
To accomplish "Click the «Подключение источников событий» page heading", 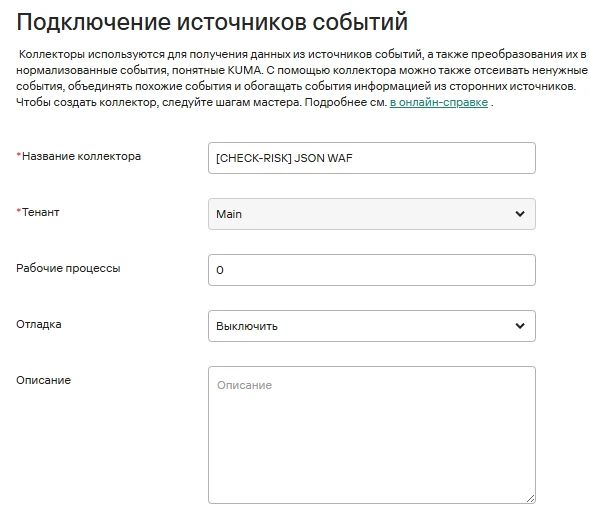I will [x=212, y=22].
